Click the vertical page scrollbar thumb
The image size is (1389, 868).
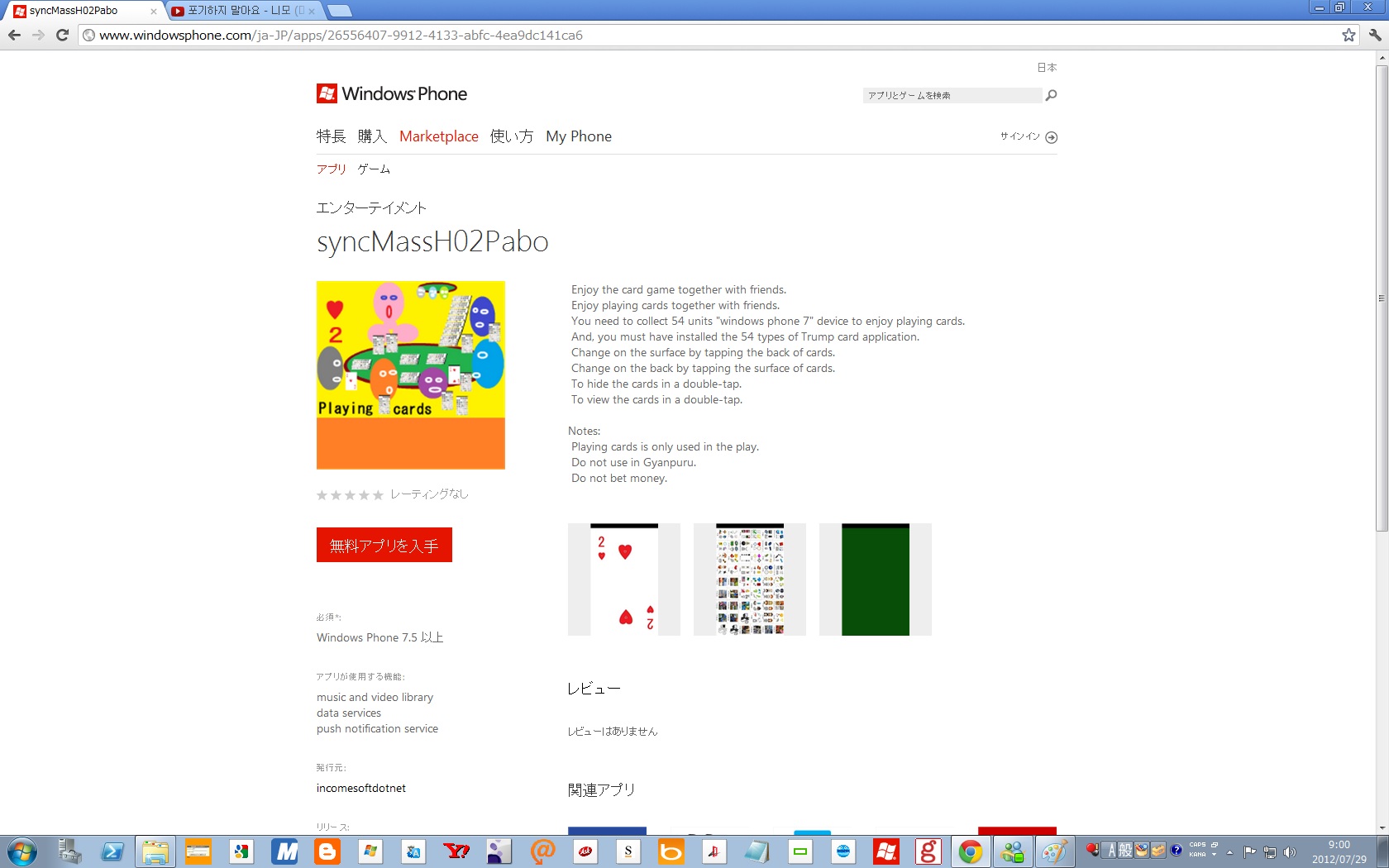pos(1382,298)
